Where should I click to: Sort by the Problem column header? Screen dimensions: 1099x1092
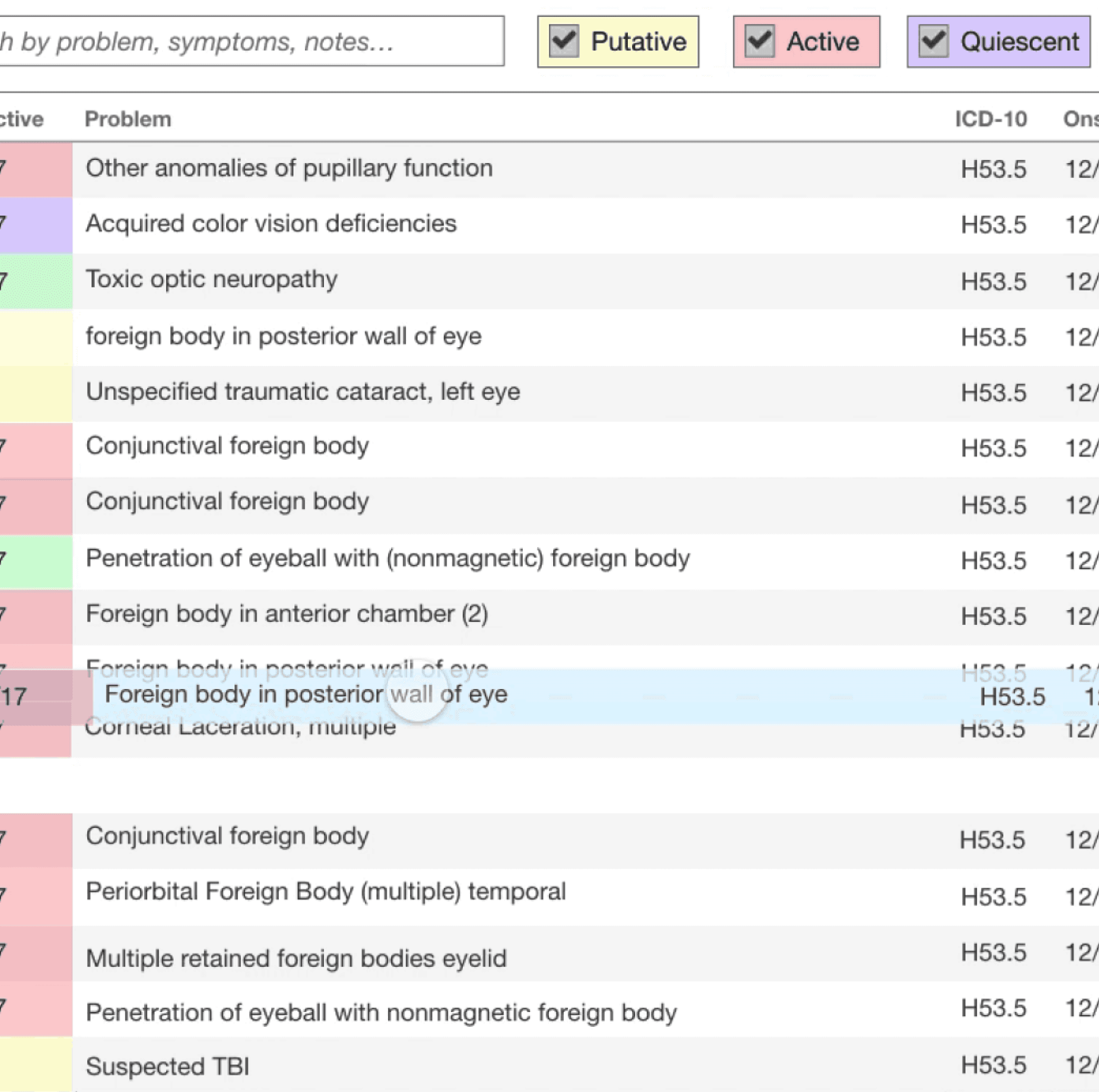pos(128,119)
